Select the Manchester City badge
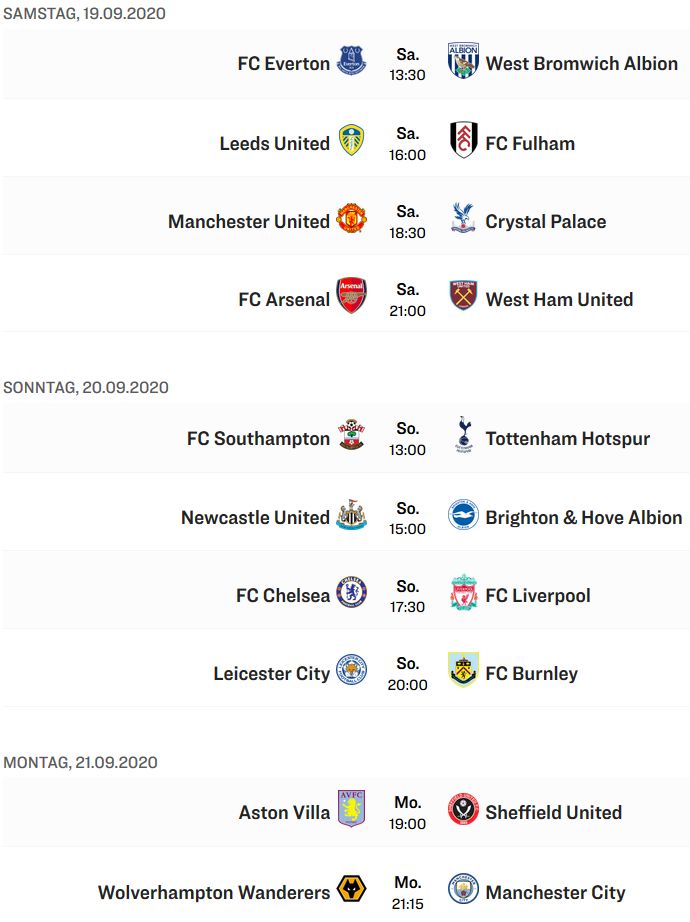This screenshot has height=922, width=690. (x=463, y=889)
